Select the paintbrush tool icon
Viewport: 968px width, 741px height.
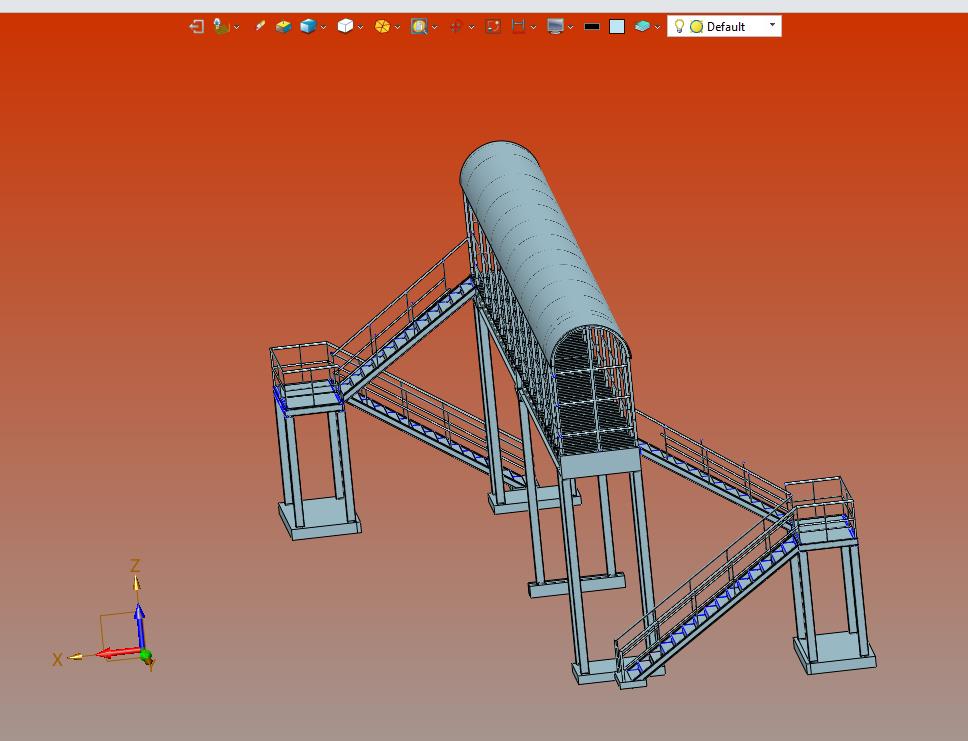(260, 26)
